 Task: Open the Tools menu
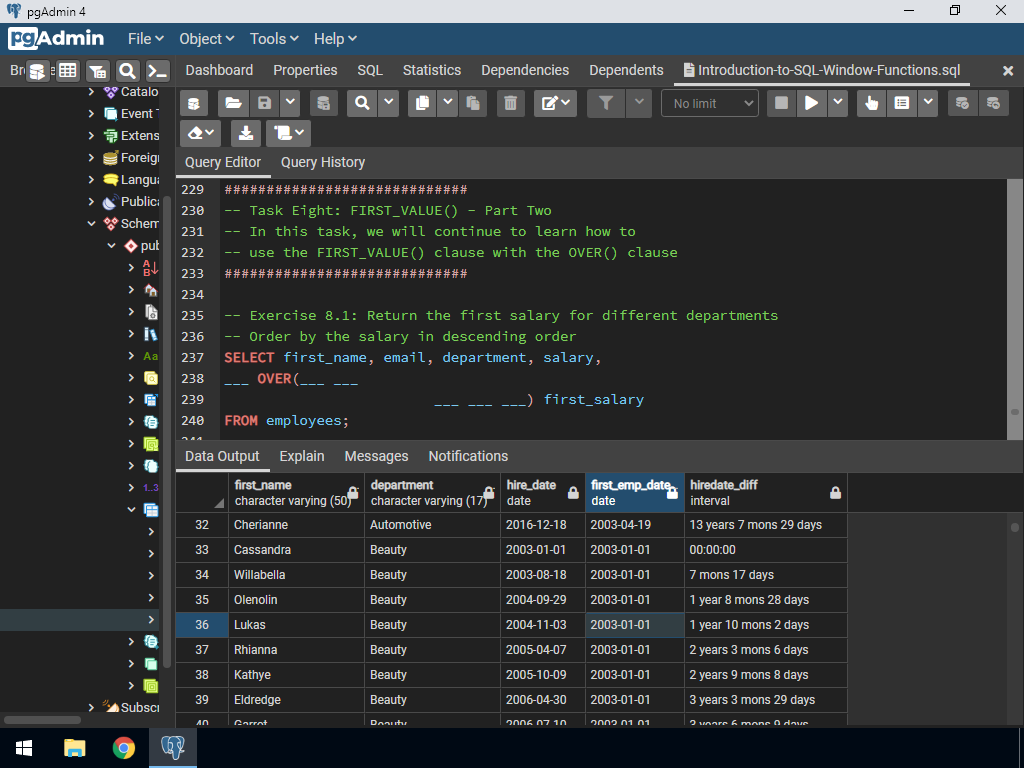[274, 39]
